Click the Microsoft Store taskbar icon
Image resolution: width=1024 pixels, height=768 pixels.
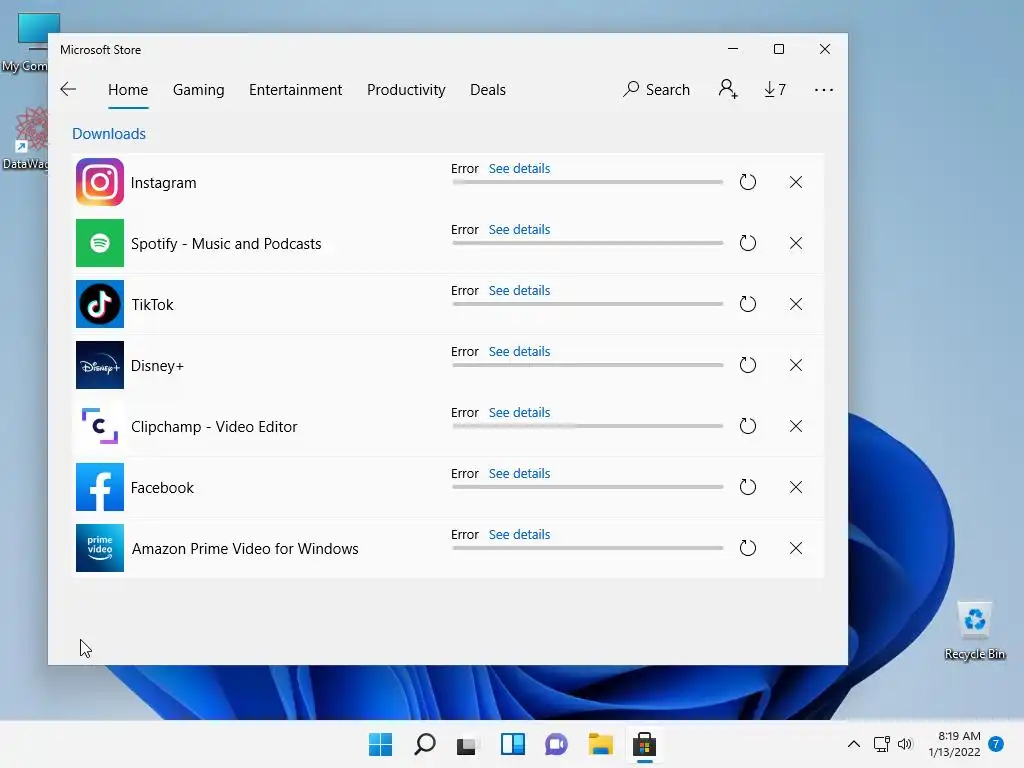(644, 744)
